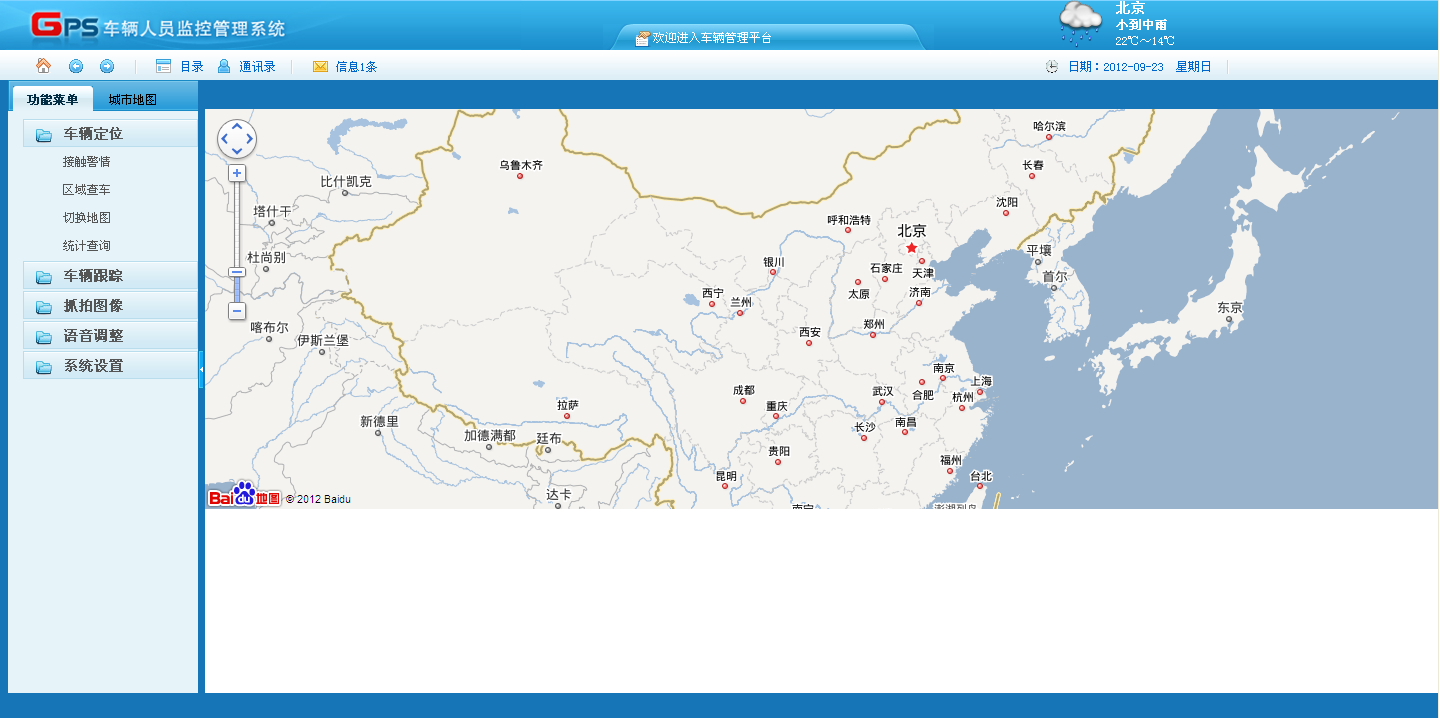Open the message envelope icon
The width and height of the screenshot is (1440, 718).
pos(320,66)
